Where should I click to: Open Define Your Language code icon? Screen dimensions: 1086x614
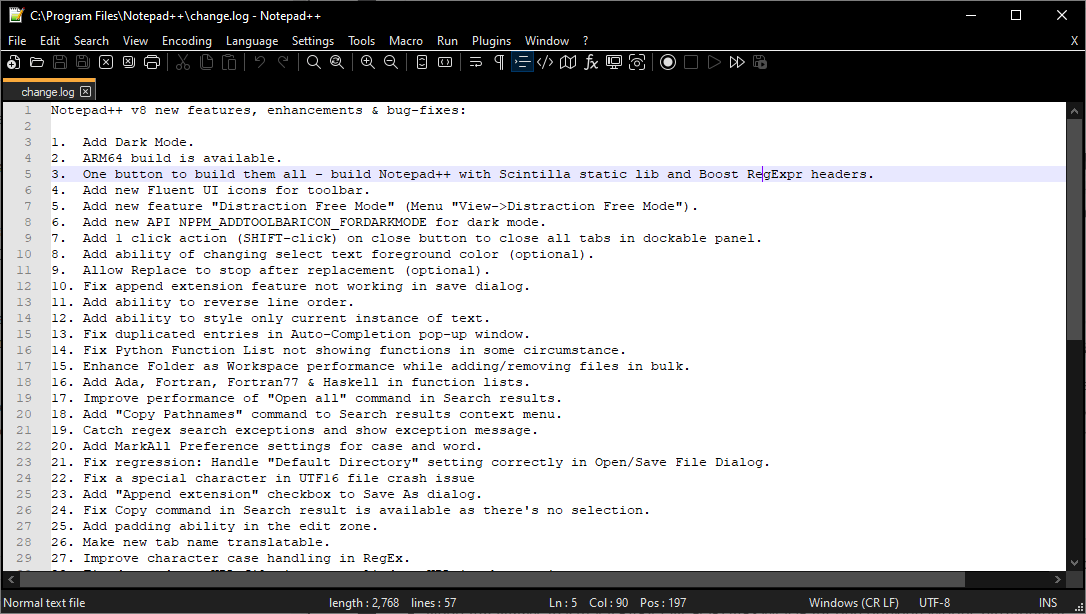(545, 62)
